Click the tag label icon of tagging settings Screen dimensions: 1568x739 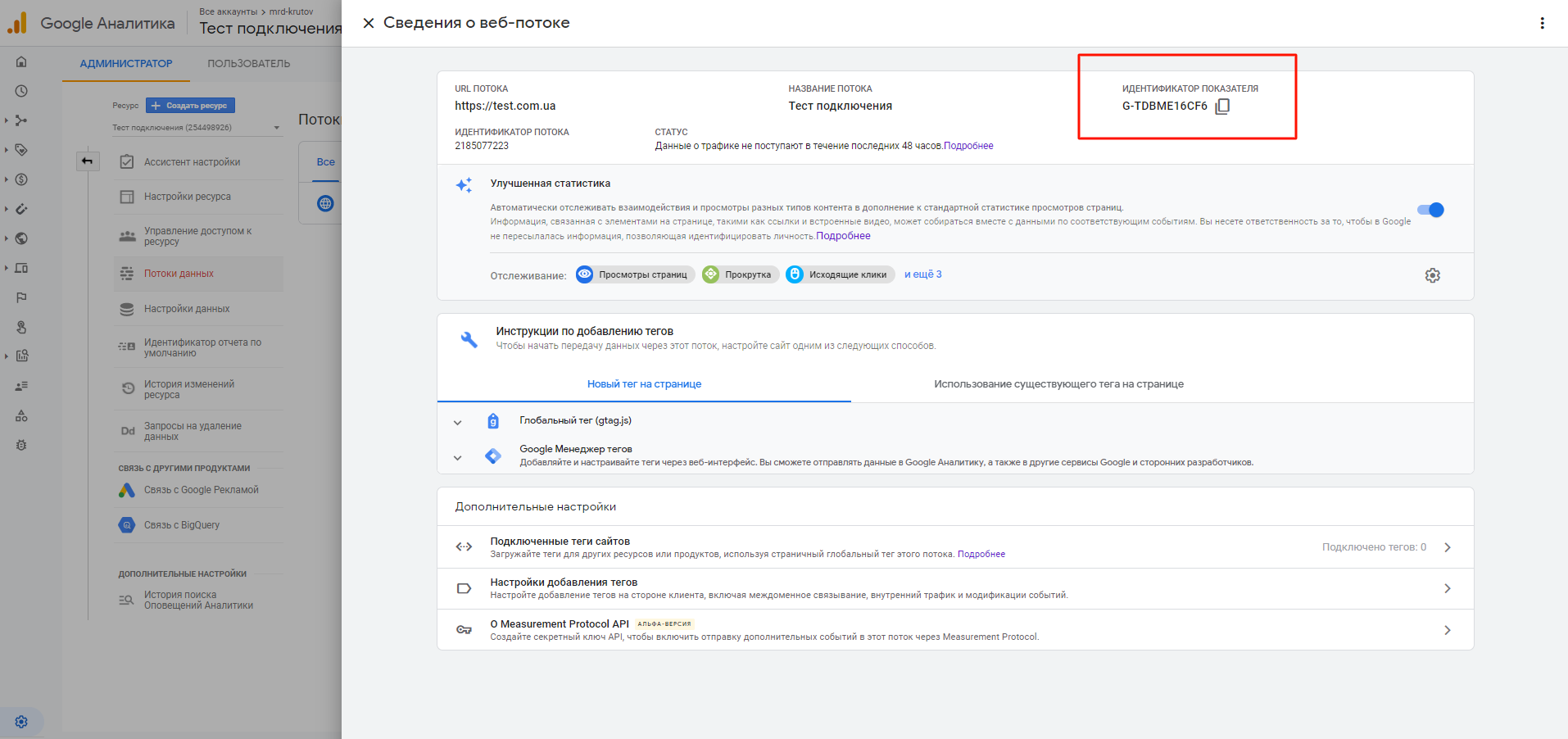(x=464, y=588)
